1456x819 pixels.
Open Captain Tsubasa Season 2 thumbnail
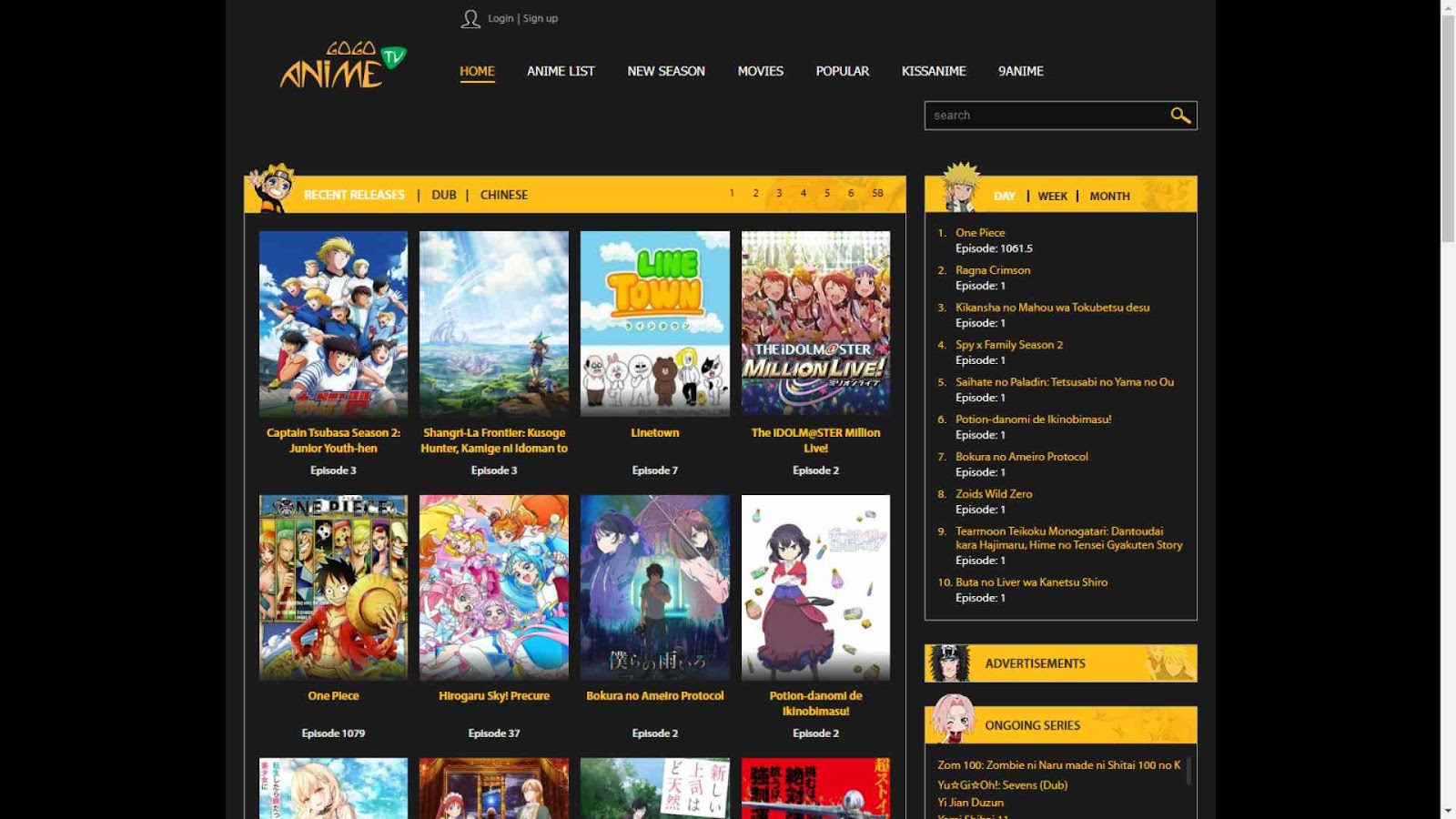pyautogui.click(x=333, y=324)
